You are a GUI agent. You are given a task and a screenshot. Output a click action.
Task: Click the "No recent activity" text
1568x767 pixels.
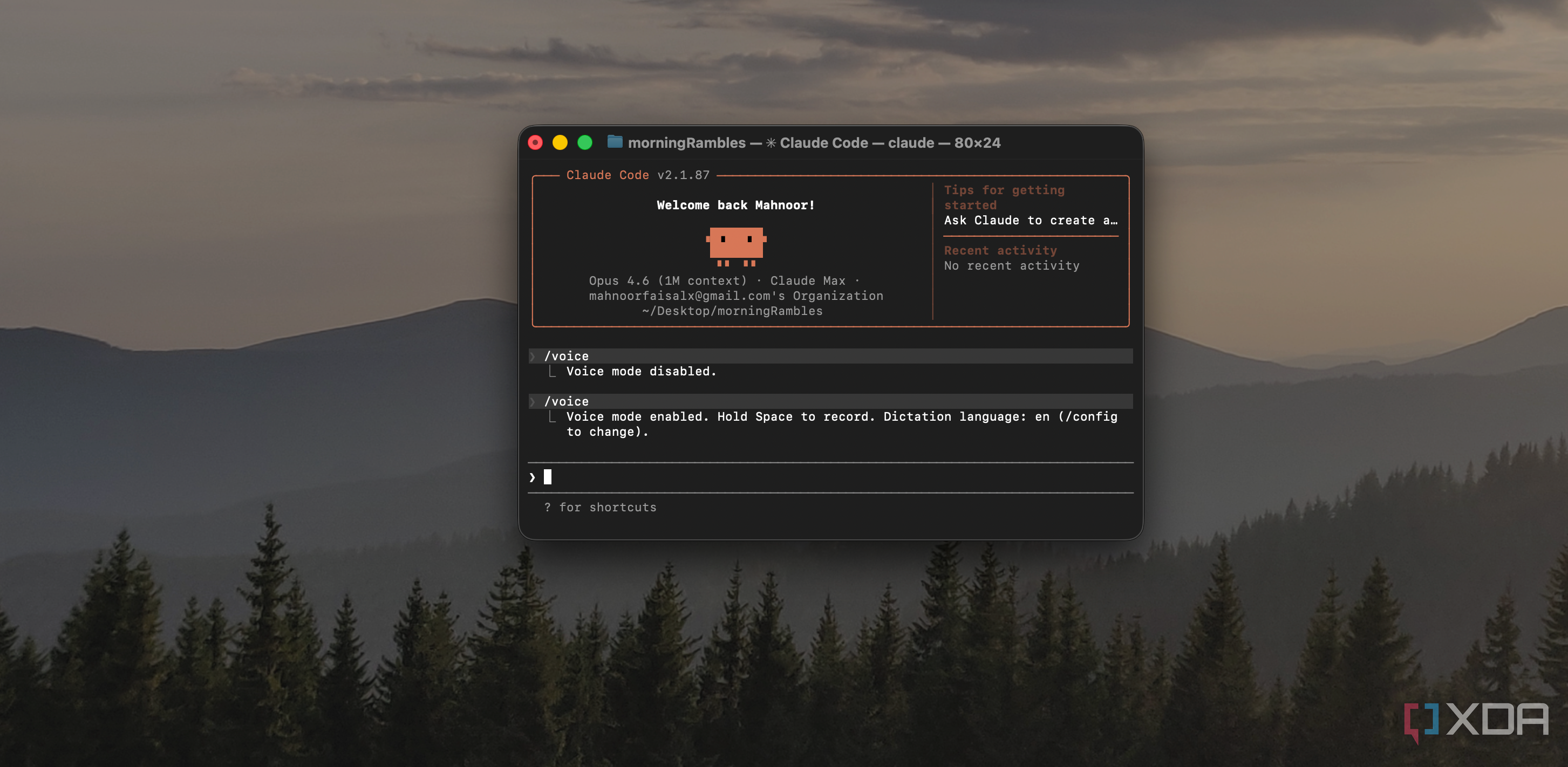coord(1012,266)
